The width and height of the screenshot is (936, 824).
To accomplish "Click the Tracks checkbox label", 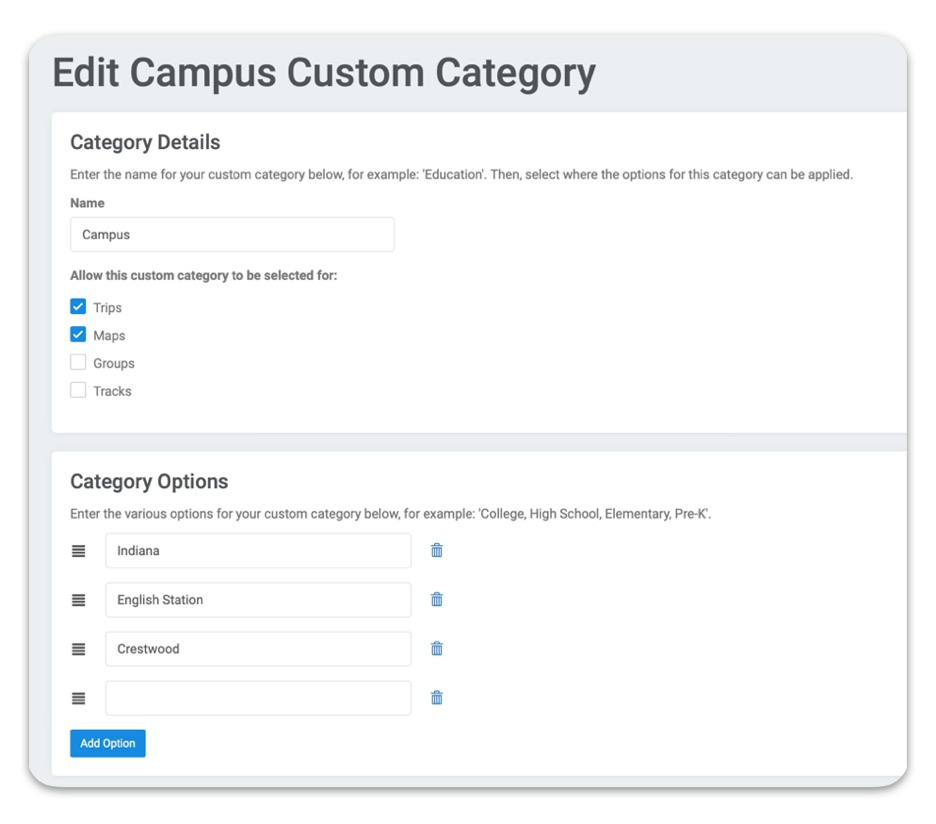I will [112, 392].
